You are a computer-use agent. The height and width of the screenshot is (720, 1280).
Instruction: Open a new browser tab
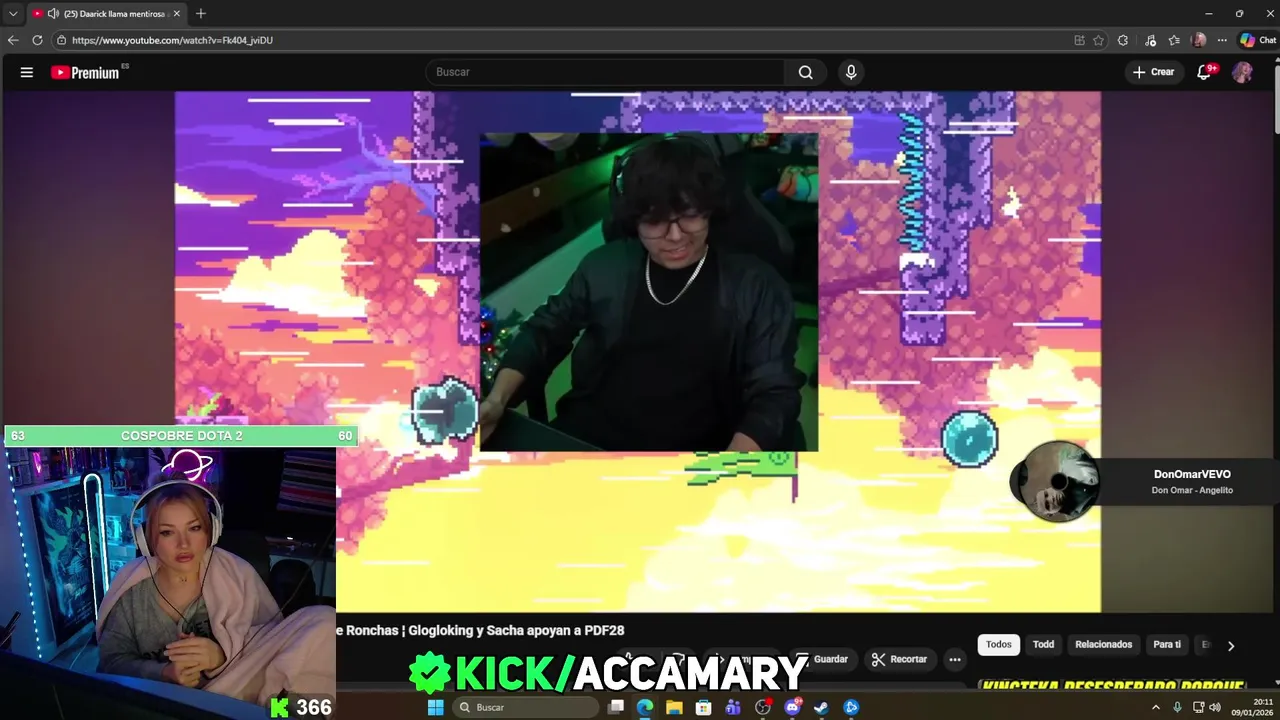tap(201, 14)
